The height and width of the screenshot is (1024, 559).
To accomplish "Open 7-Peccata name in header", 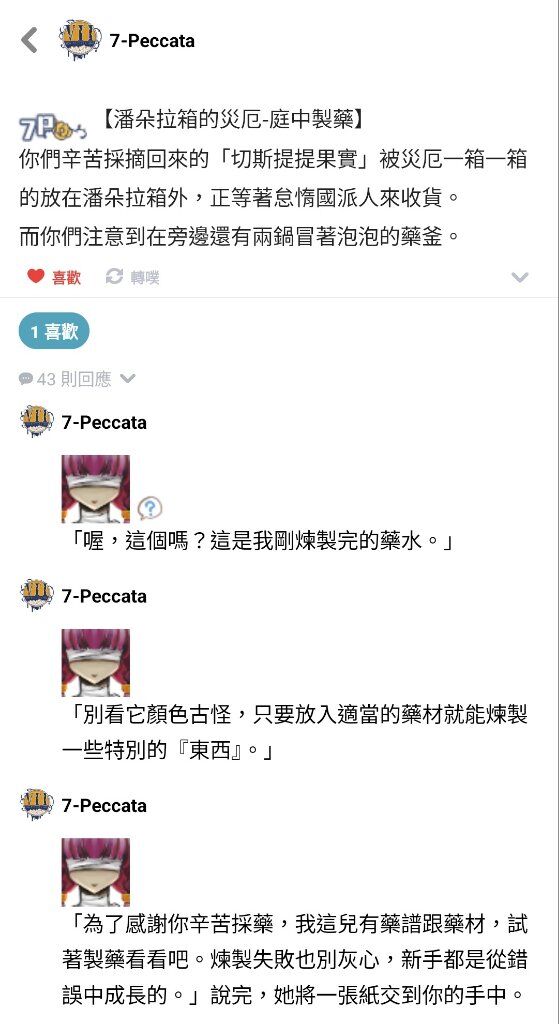I will click(x=152, y=40).
